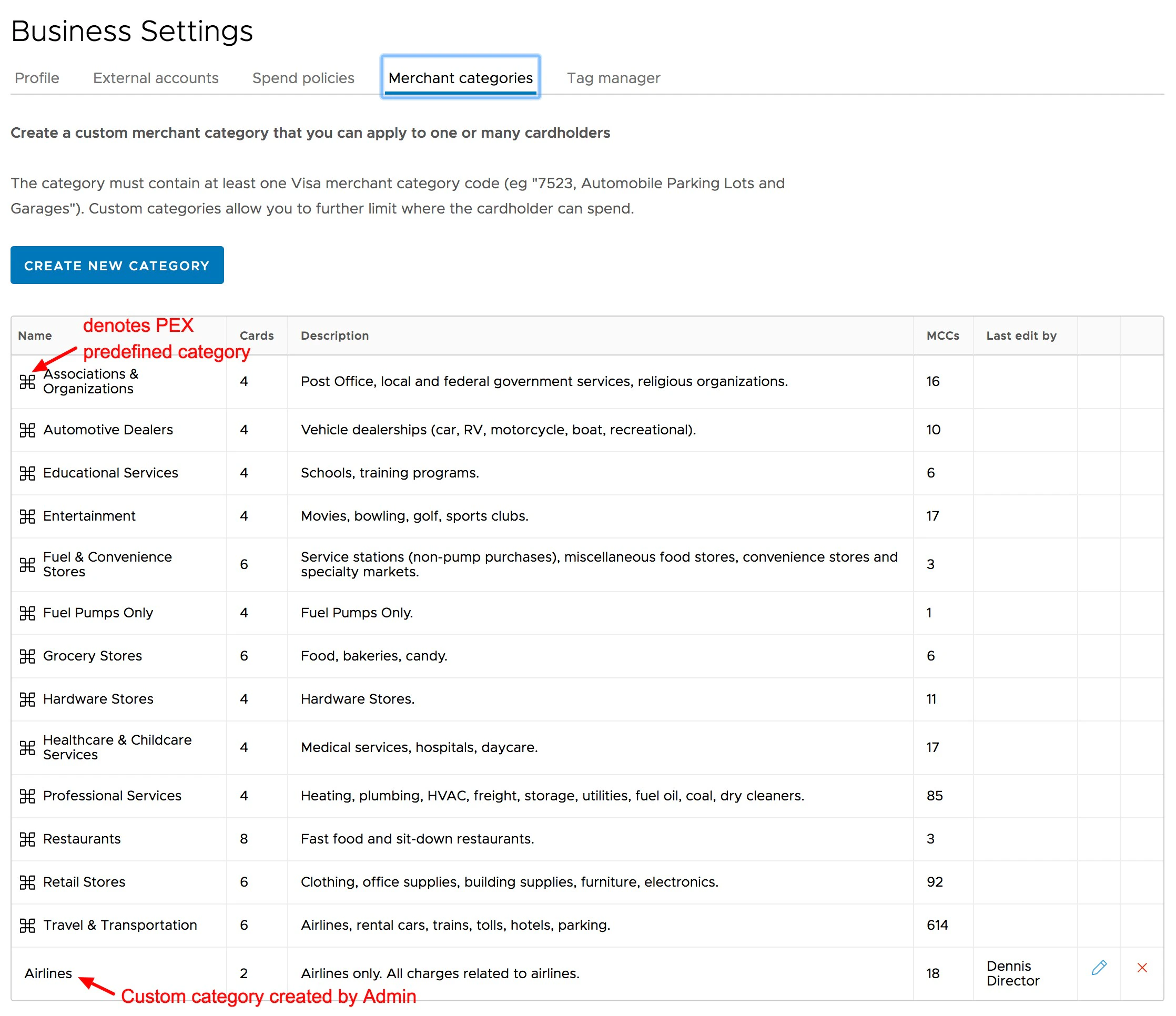Click predefined icon beside Restaurants
Viewport: 1176px width, 1016px height.
coord(27,839)
